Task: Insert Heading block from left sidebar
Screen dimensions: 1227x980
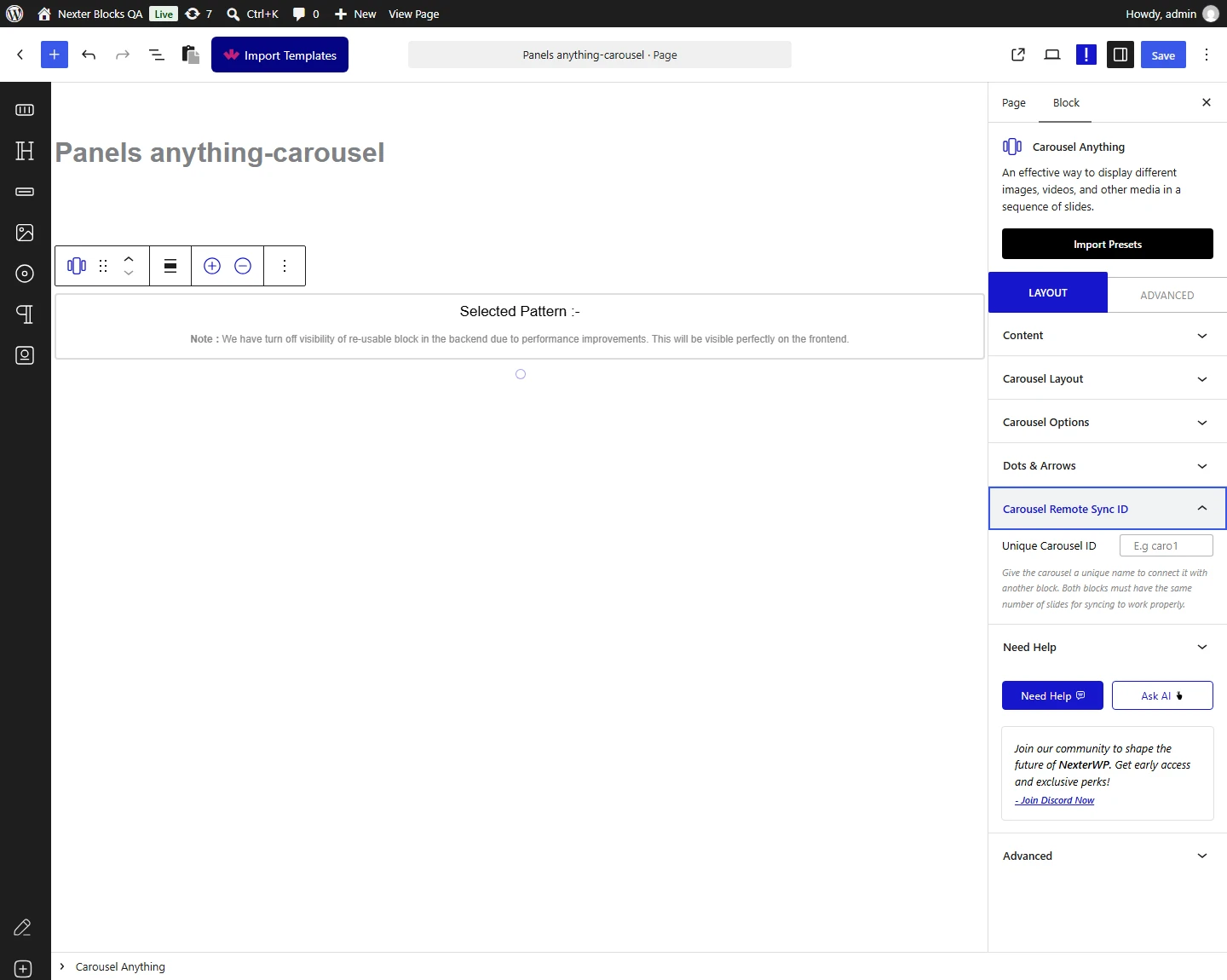Action: tap(25, 151)
